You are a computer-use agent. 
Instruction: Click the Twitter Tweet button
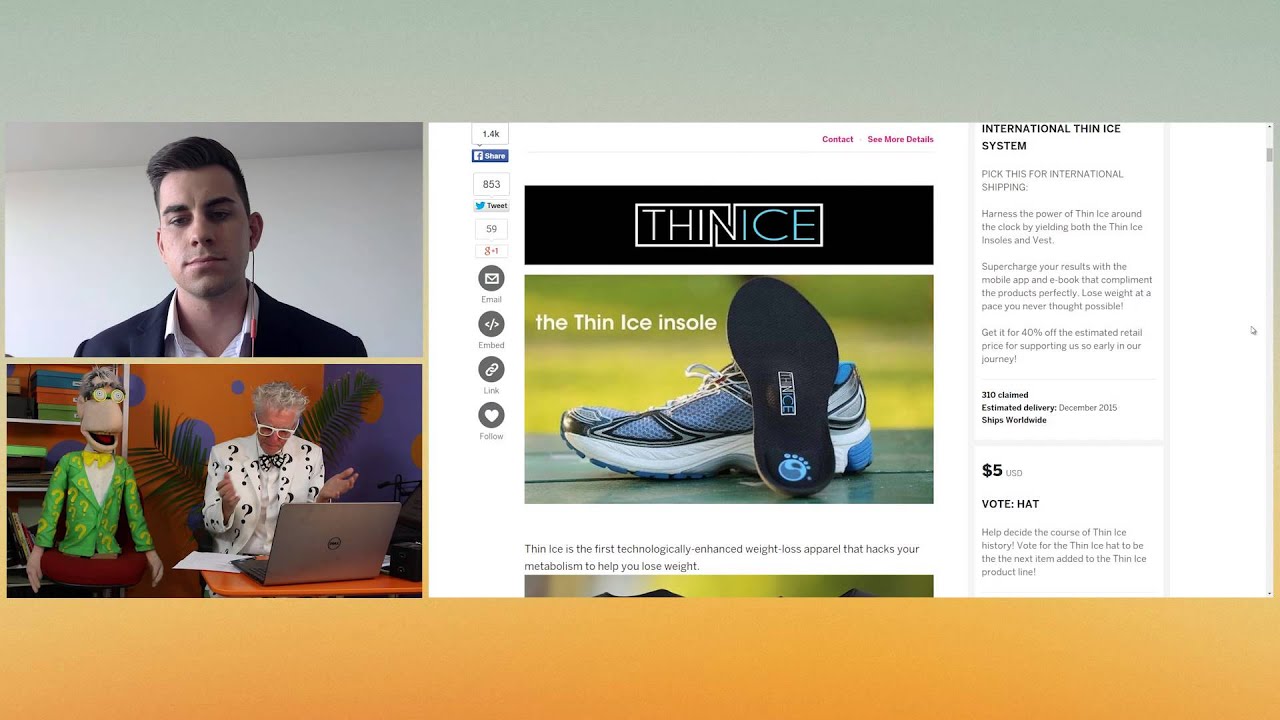[491, 206]
